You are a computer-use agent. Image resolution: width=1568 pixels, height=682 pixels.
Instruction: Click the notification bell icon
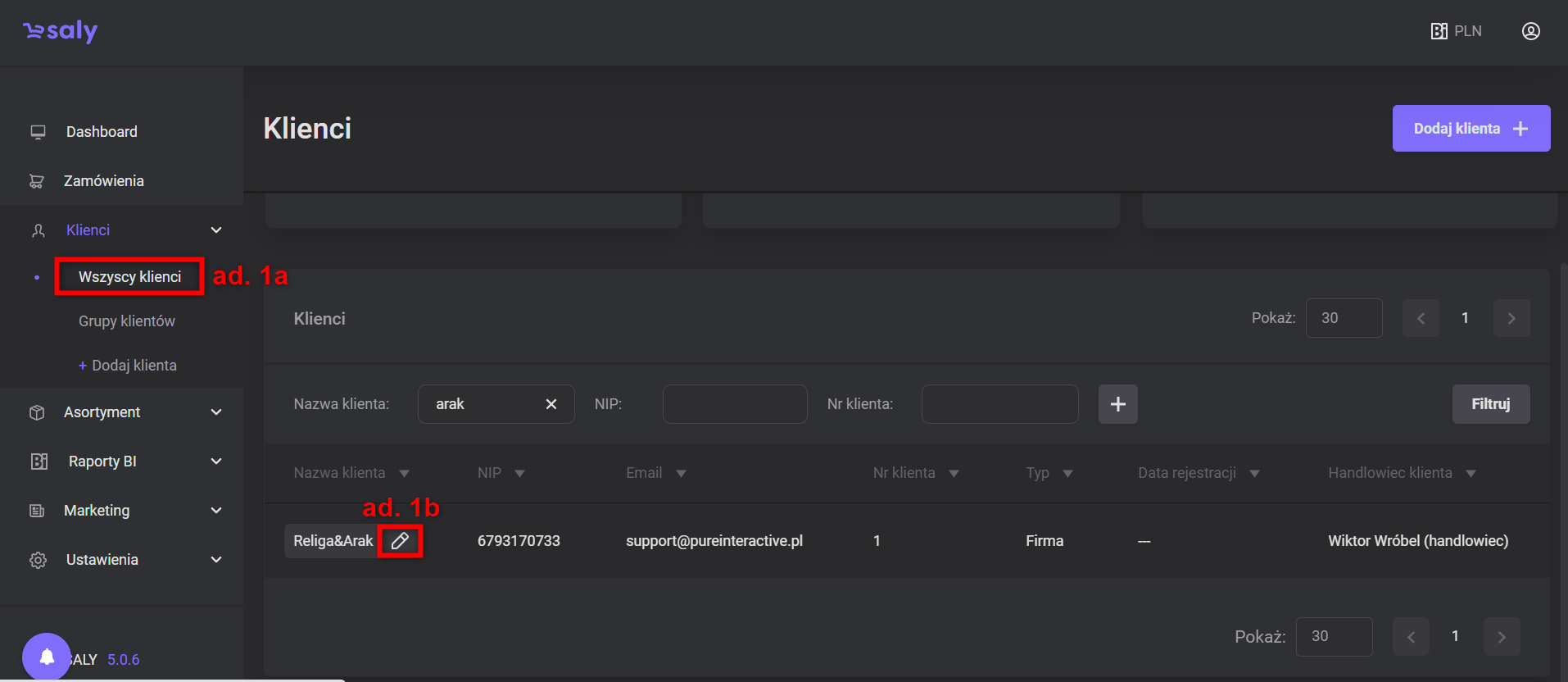pyautogui.click(x=47, y=657)
